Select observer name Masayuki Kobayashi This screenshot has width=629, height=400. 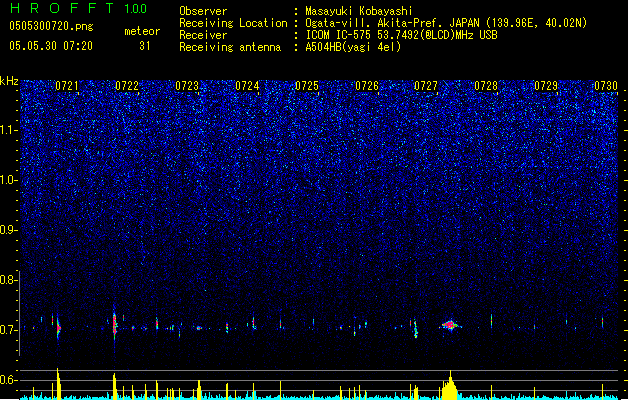click(x=359, y=11)
